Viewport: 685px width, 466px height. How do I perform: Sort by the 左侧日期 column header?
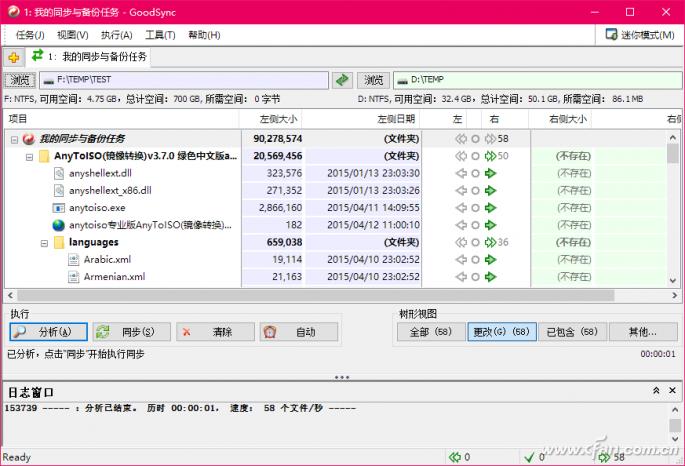pos(361,119)
